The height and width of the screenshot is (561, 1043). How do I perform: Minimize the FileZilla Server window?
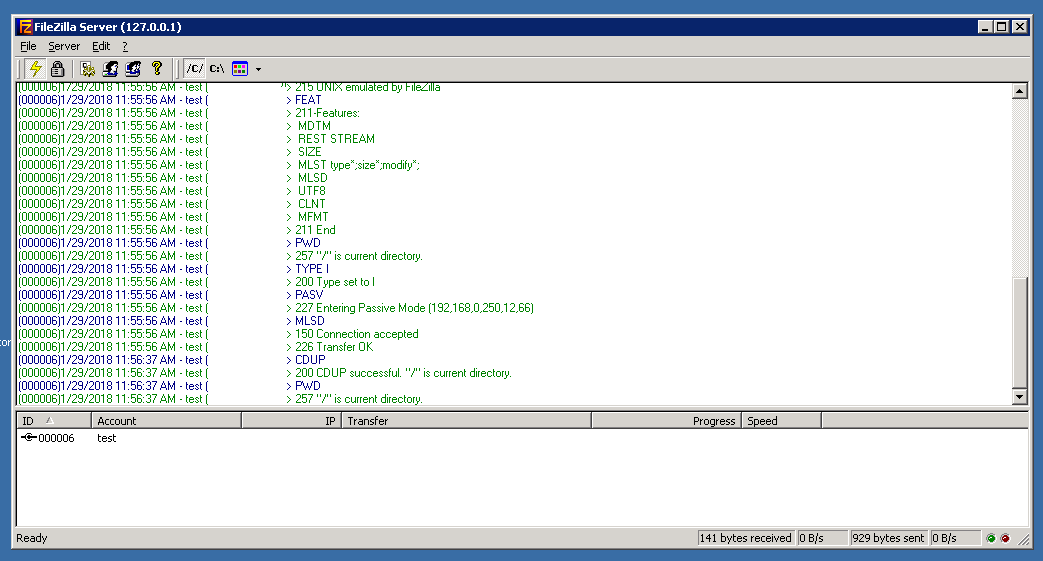pyautogui.click(x=986, y=27)
